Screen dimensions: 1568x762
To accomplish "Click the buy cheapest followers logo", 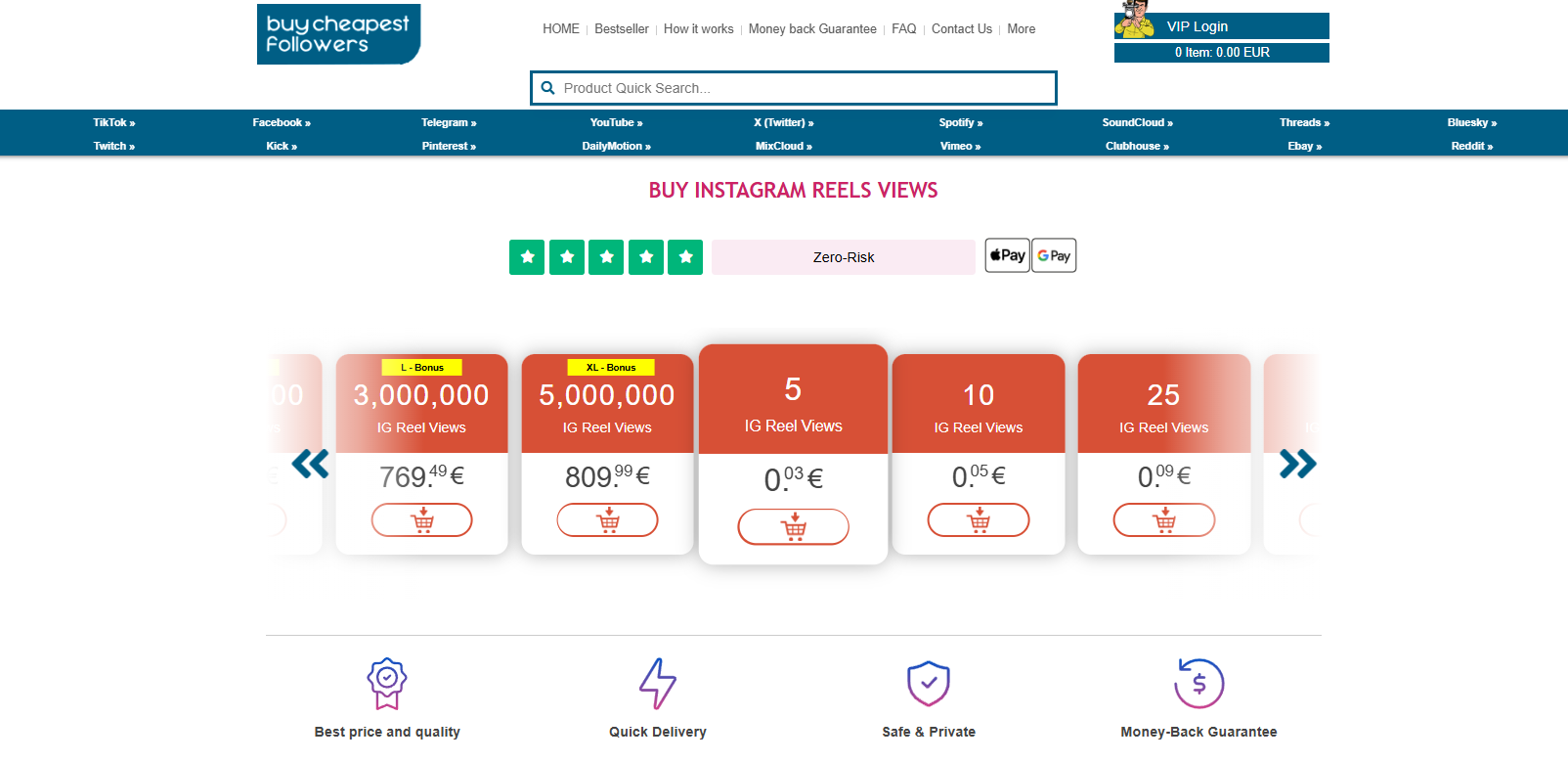I will pyautogui.click(x=338, y=34).
